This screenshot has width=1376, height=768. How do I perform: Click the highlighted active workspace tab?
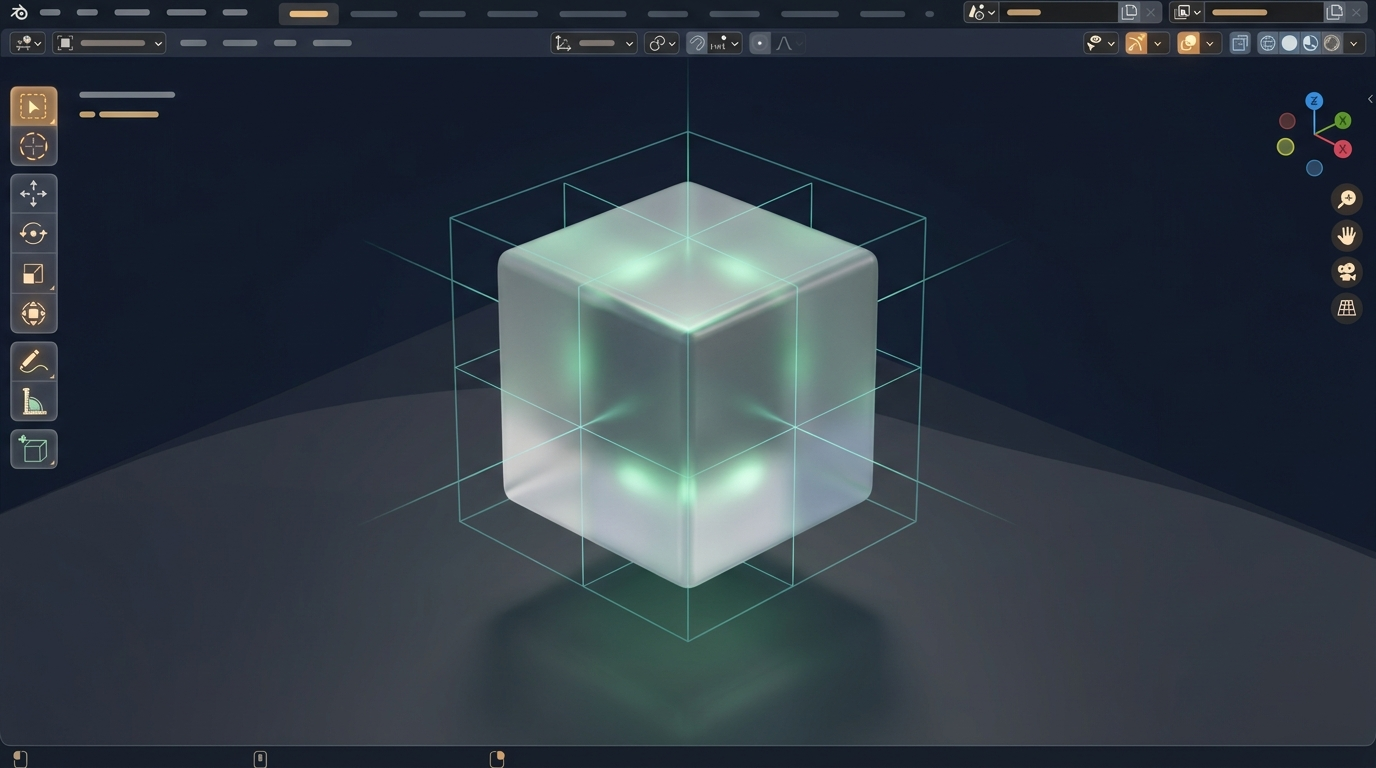click(308, 13)
